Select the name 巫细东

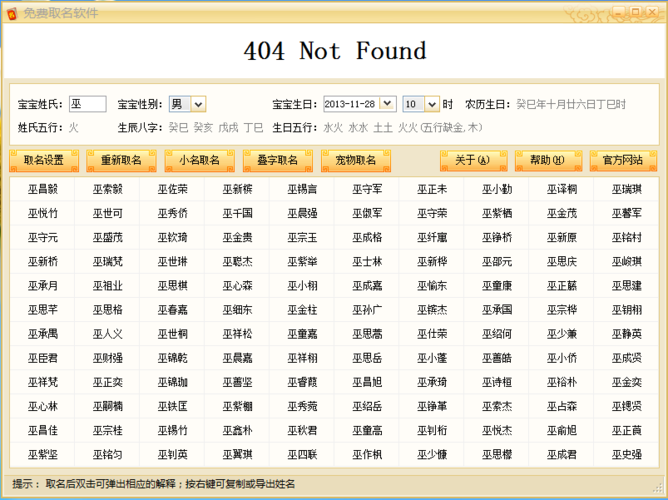coord(237,310)
